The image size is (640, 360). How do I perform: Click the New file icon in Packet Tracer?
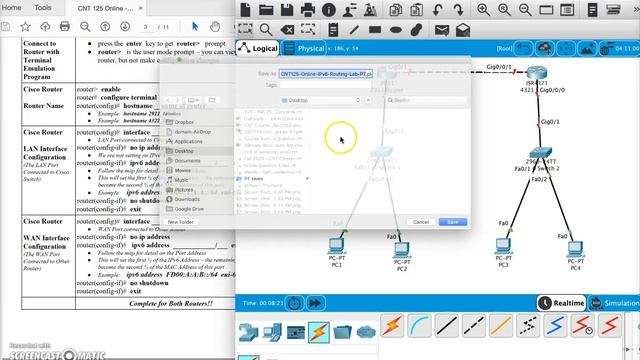pyautogui.click(x=245, y=9)
